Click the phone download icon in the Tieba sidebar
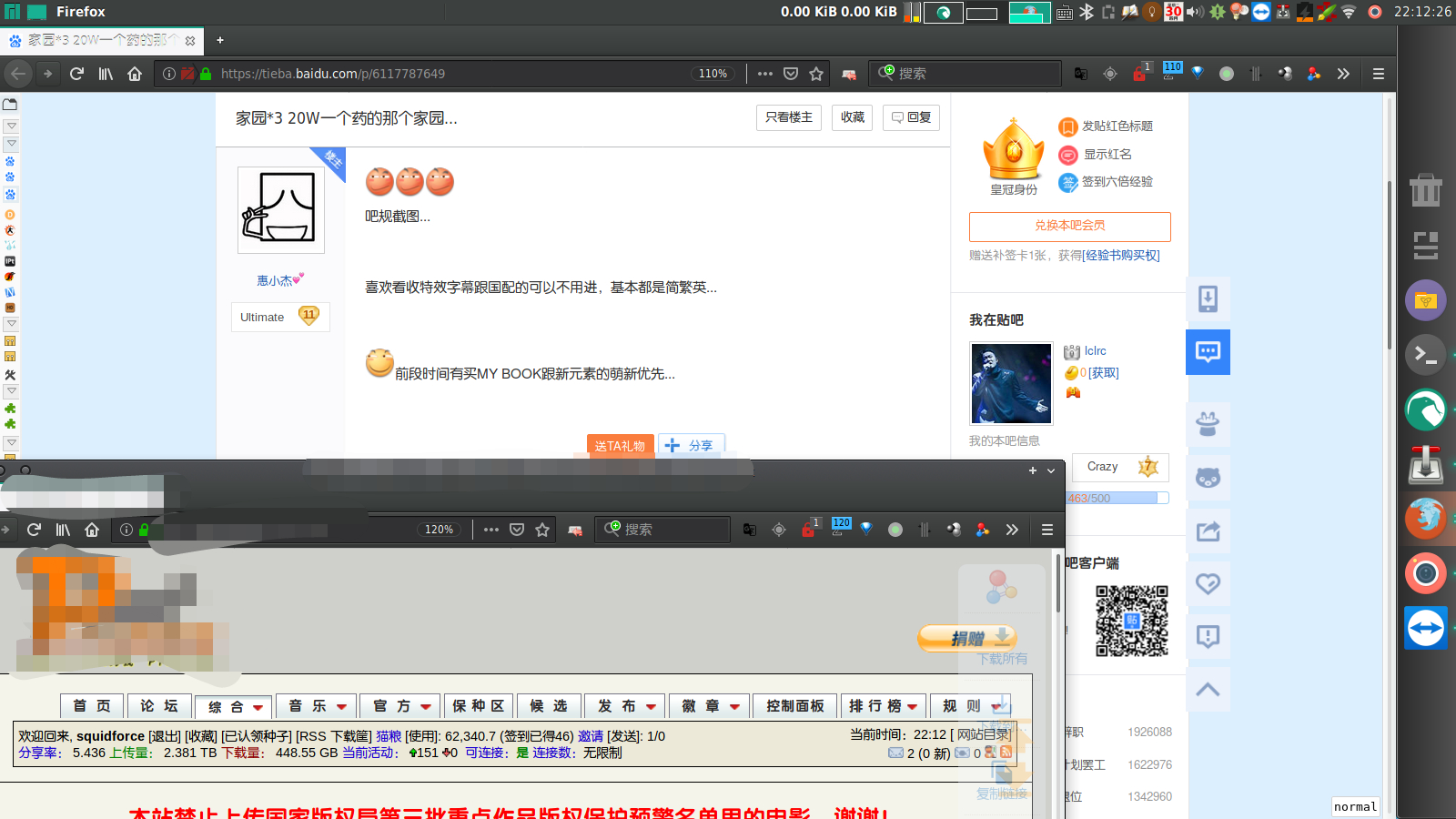 coord(1208,298)
